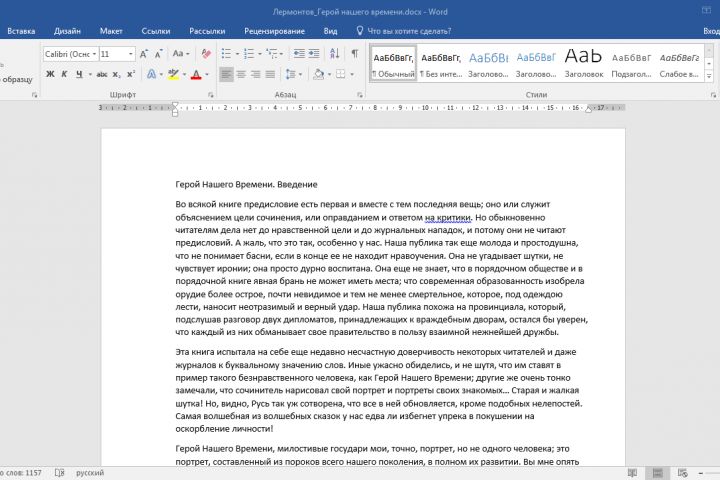
Task: Open the Ссылки tab
Action: pyautogui.click(x=156, y=31)
